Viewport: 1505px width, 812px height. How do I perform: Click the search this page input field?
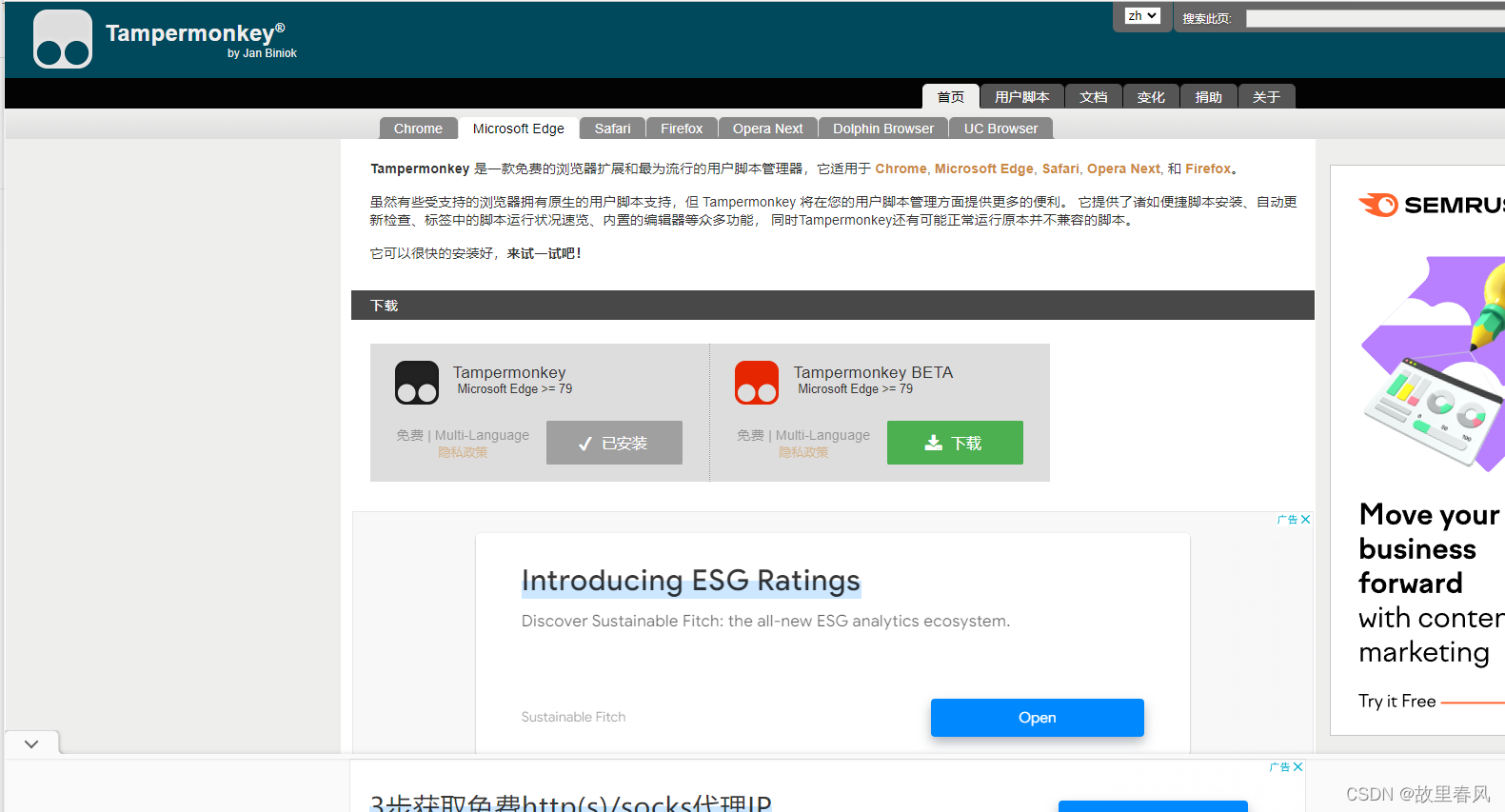point(1376,19)
